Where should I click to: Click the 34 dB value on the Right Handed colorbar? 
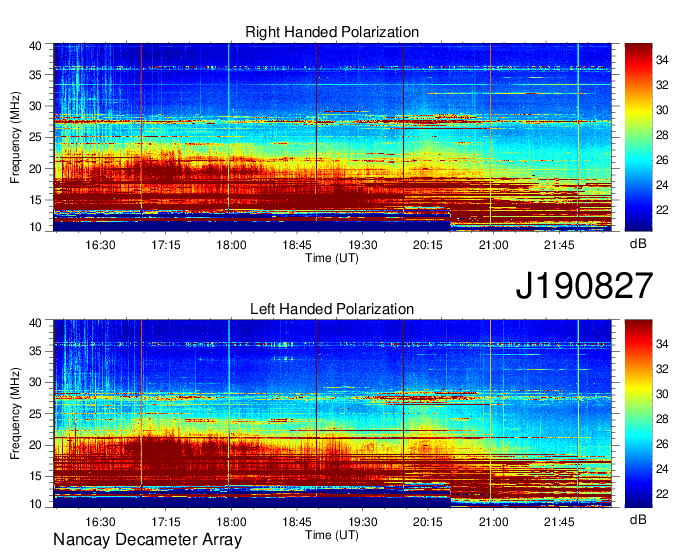662,60
